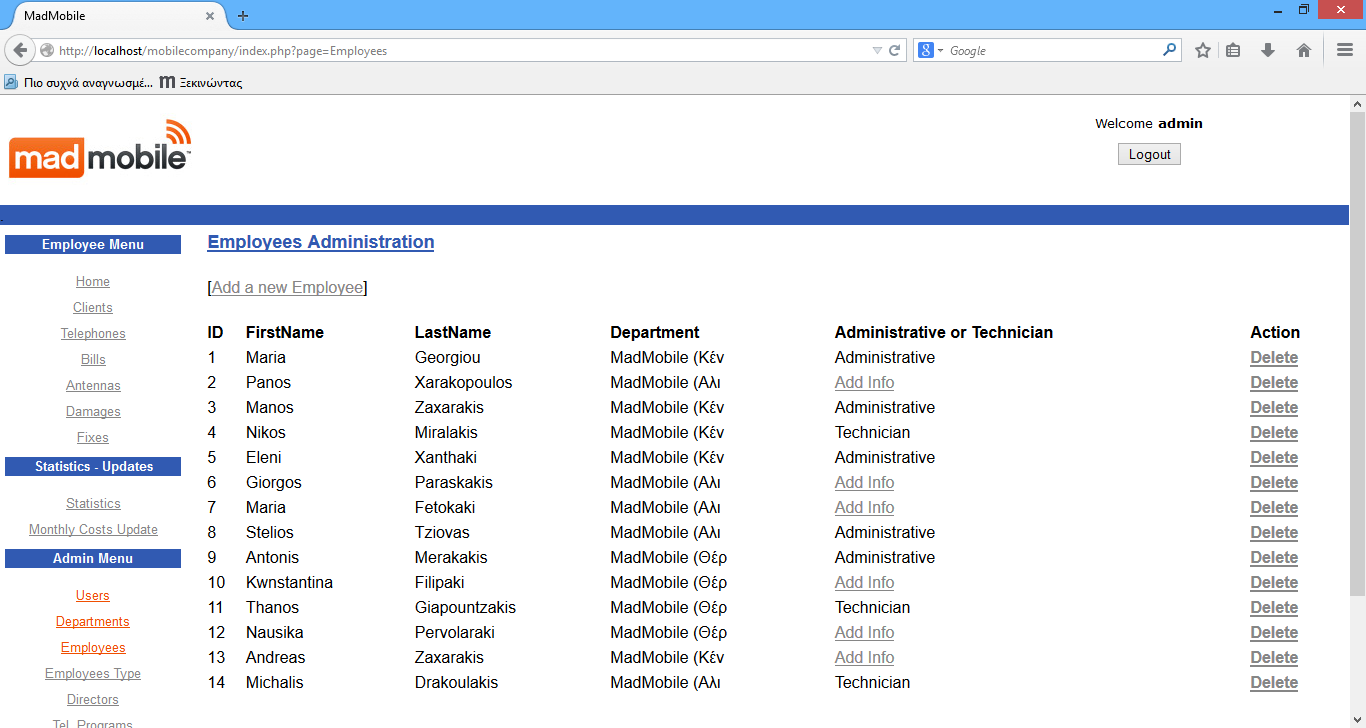
Task: View the Statistics page
Action: pyautogui.click(x=93, y=504)
